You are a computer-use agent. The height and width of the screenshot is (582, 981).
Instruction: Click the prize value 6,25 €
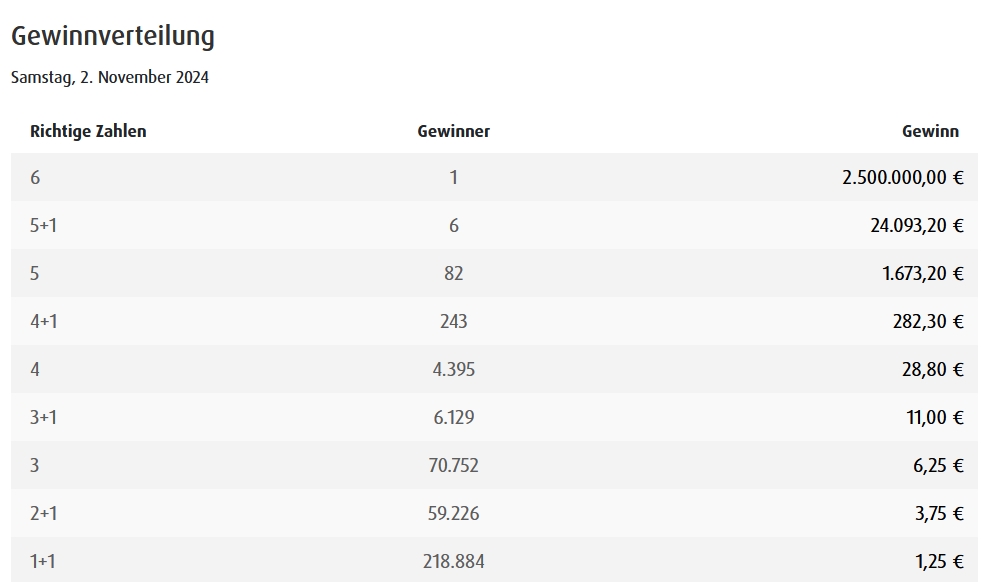[x=938, y=466]
